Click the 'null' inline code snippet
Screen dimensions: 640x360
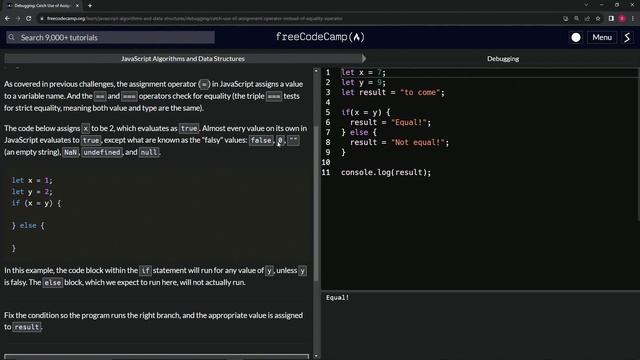pyautogui.click(x=149, y=152)
